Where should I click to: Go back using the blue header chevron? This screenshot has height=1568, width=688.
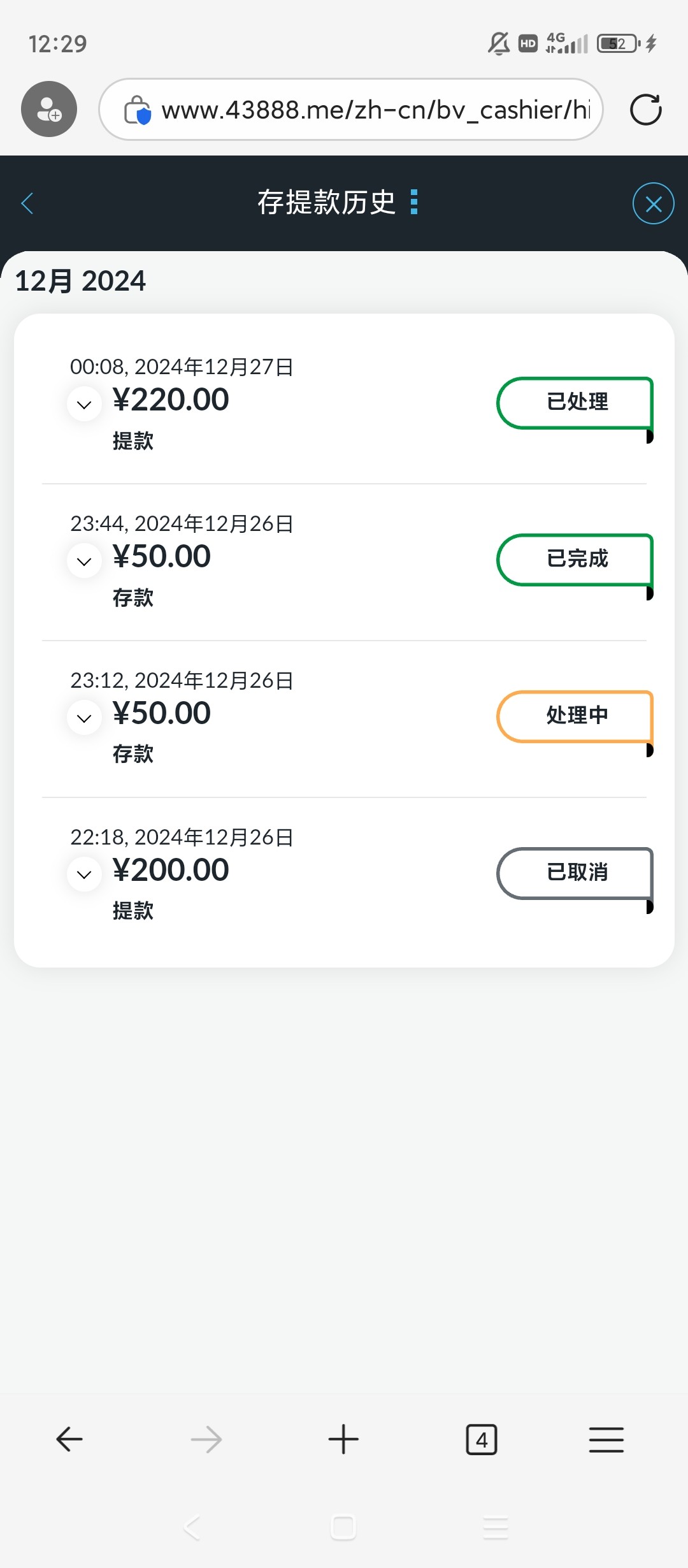click(x=27, y=203)
